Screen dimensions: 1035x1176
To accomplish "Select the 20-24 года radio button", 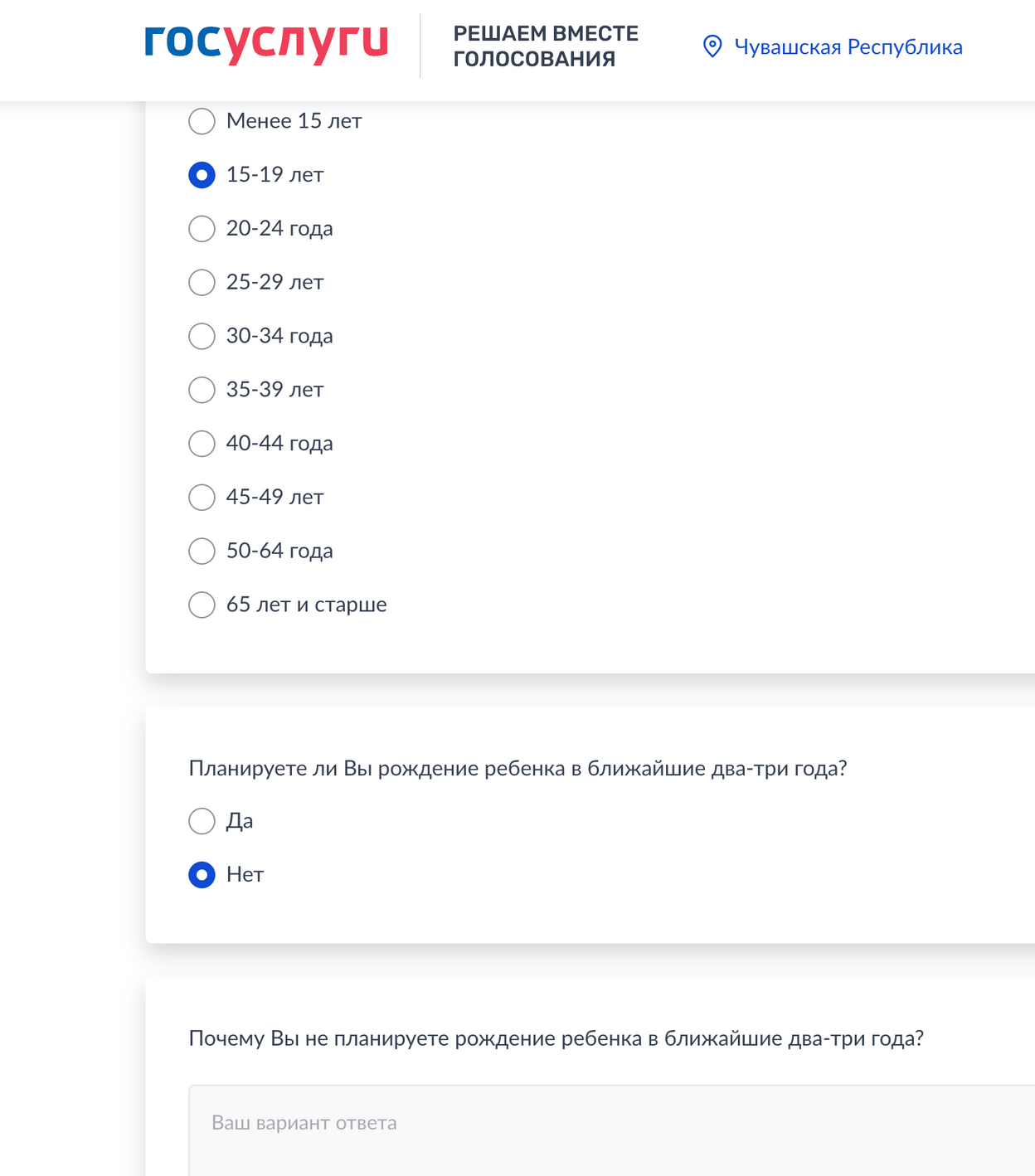I will [x=202, y=229].
